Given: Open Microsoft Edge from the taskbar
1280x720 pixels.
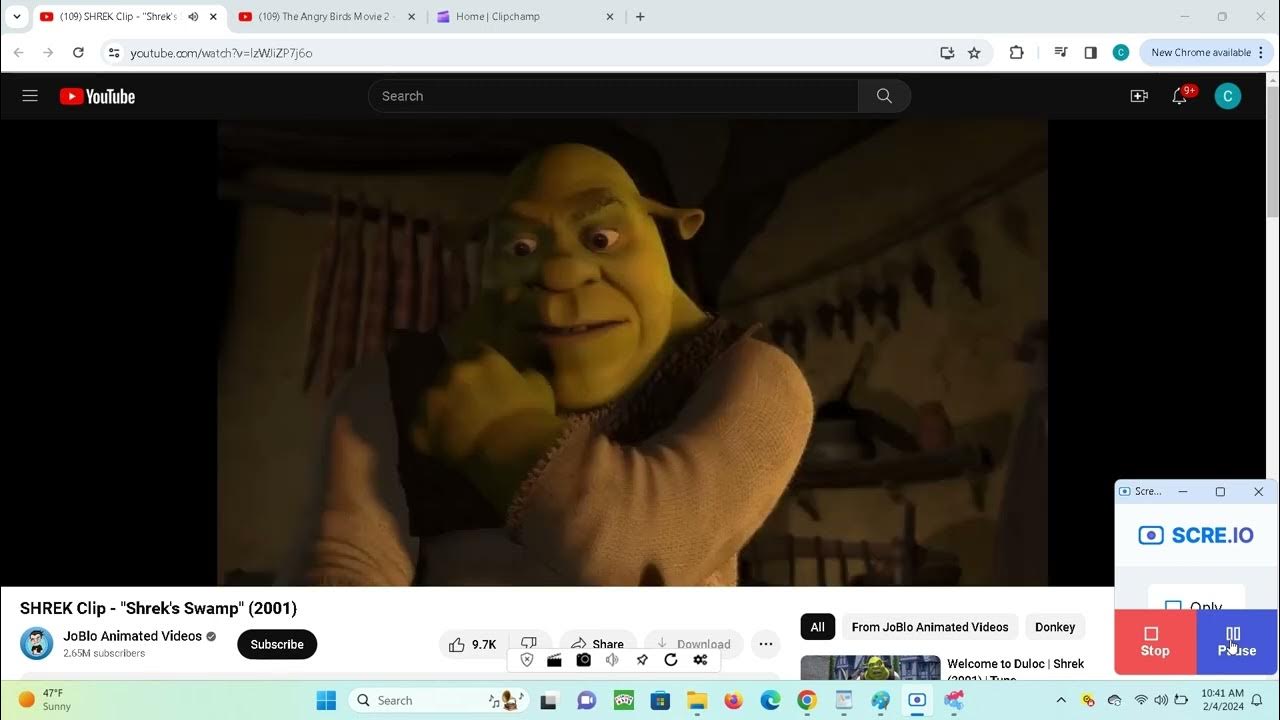Looking at the screenshot, I should coord(770,700).
